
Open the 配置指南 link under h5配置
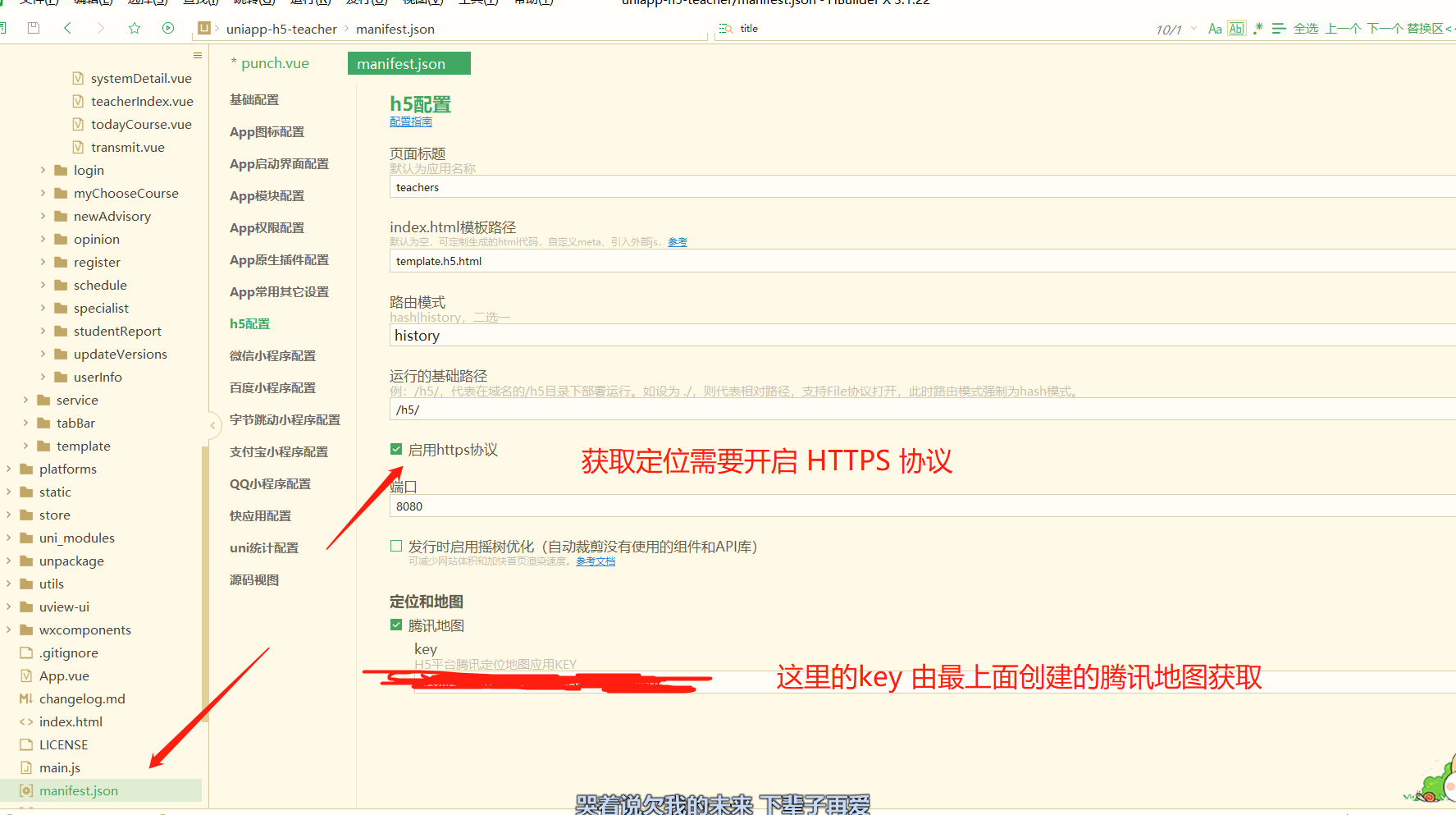tap(411, 121)
